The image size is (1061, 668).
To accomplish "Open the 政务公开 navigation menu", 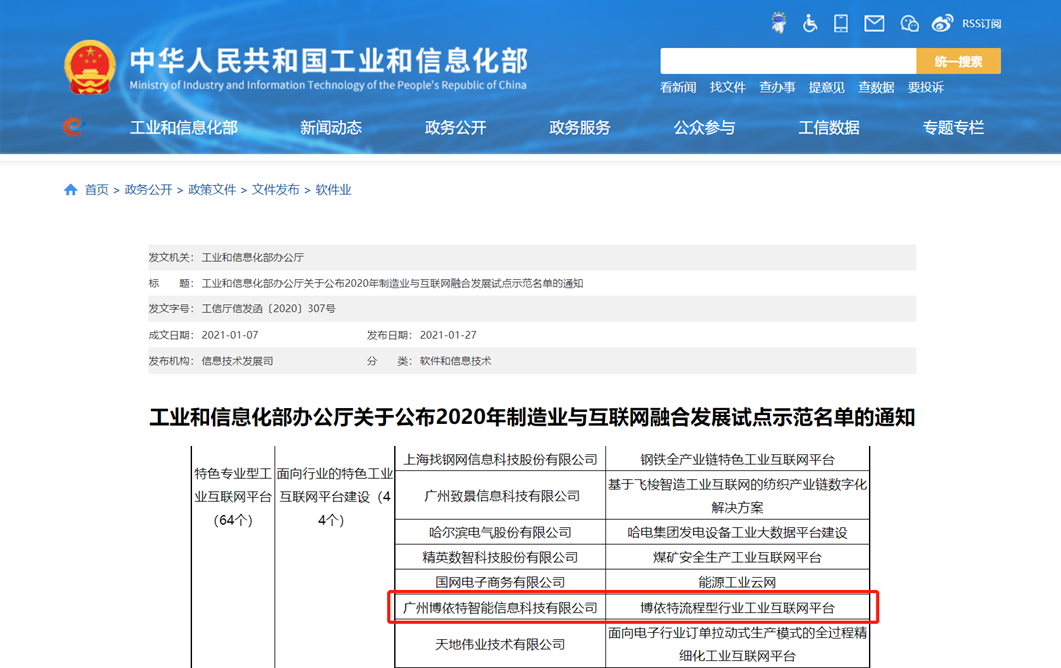I will (455, 127).
